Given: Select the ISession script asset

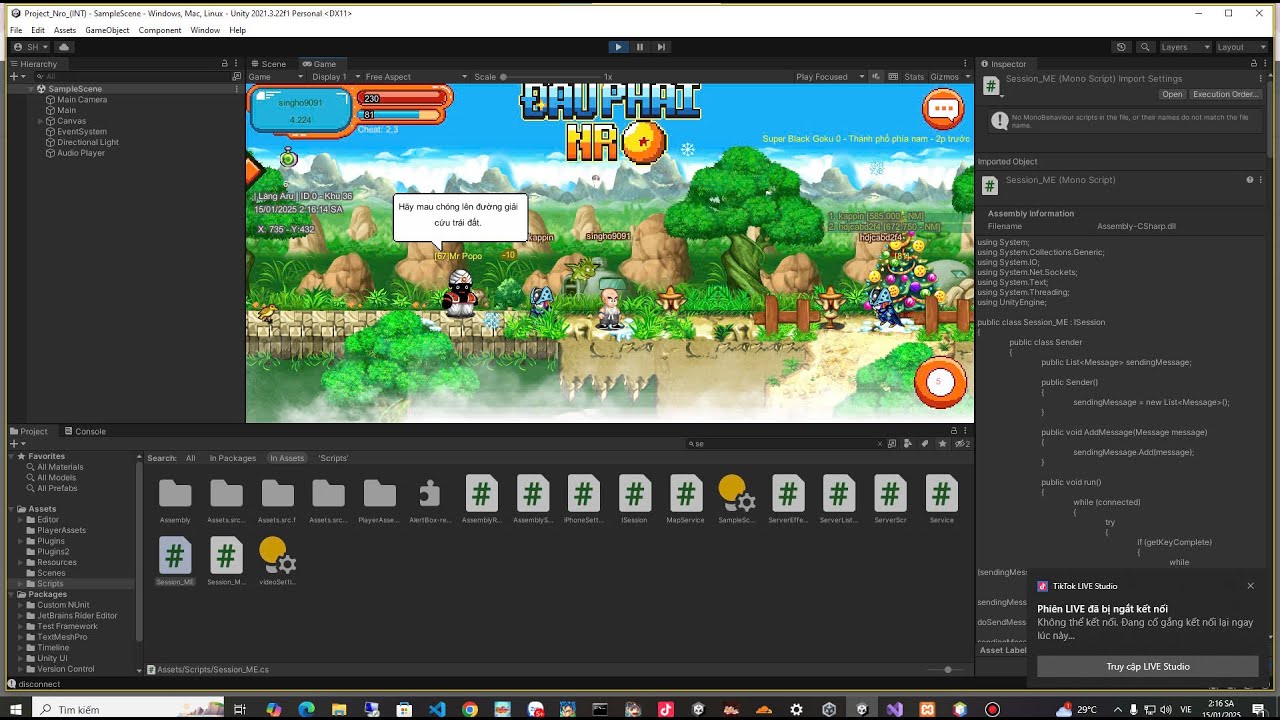Looking at the screenshot, I should click(634, 499).
